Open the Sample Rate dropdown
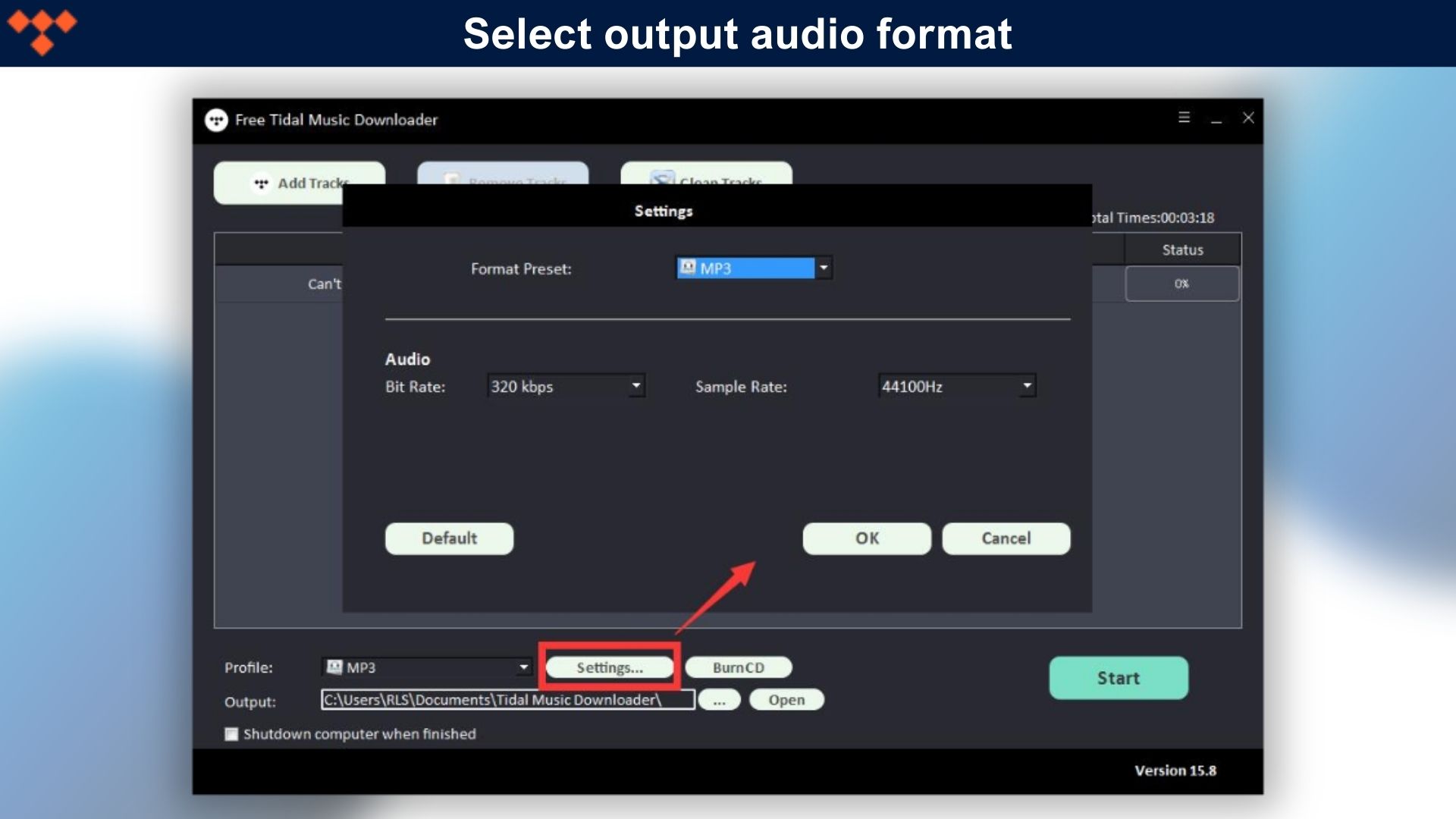The width and height of the screenshot is (1456, 819). (x=1027, y=386)
